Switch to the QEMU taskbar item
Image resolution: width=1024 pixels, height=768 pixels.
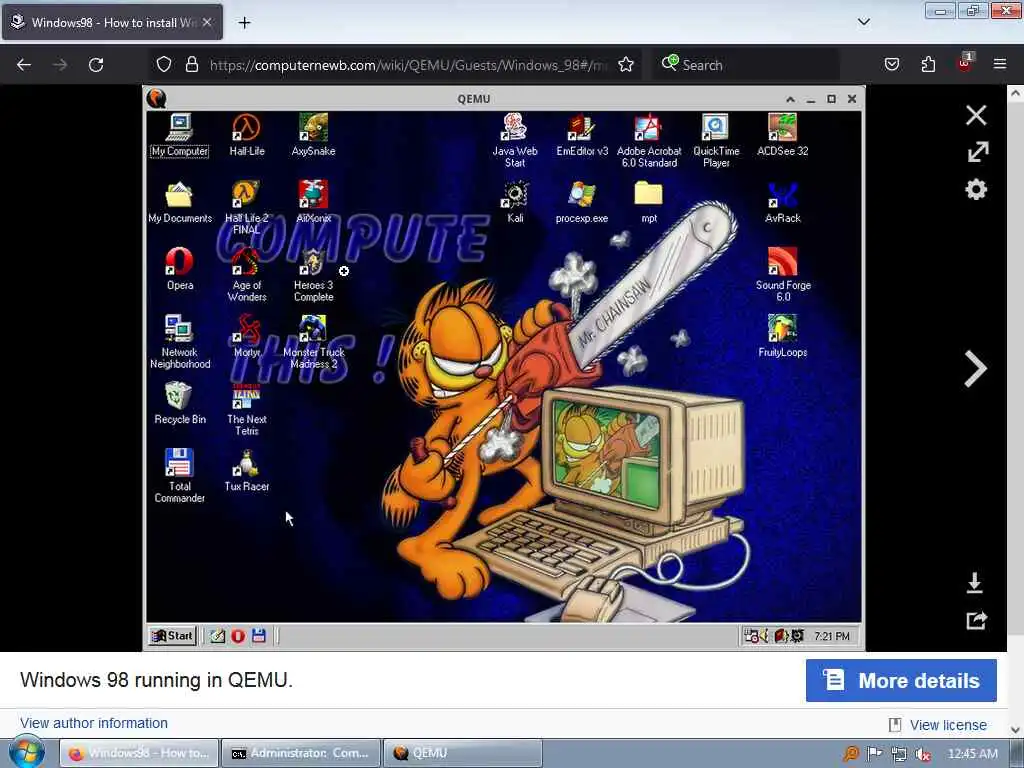click(x=462, y=753)
